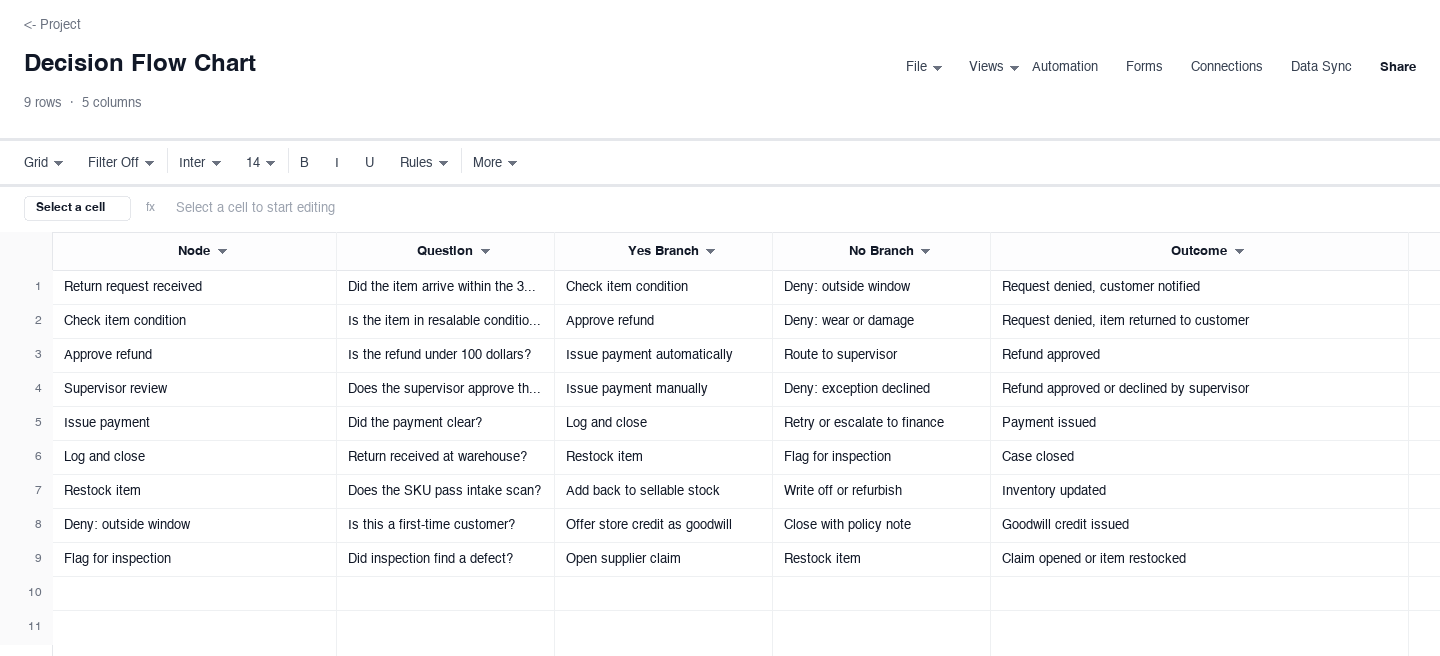Select the 'Issue payment' Node cell
This screenshot has width=1440, height=656.
(x=194, y=423)
